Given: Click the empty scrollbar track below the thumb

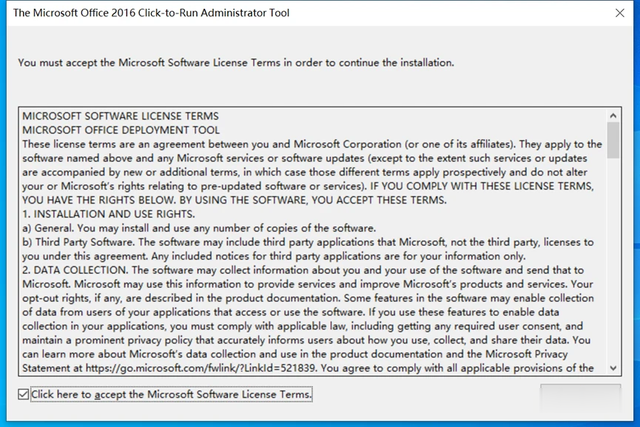Looking at the screenshot, I should (613, 260).
